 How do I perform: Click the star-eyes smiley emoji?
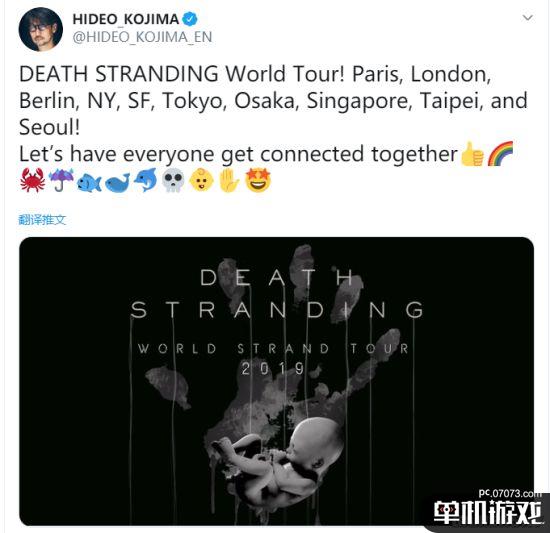[258, 180]
